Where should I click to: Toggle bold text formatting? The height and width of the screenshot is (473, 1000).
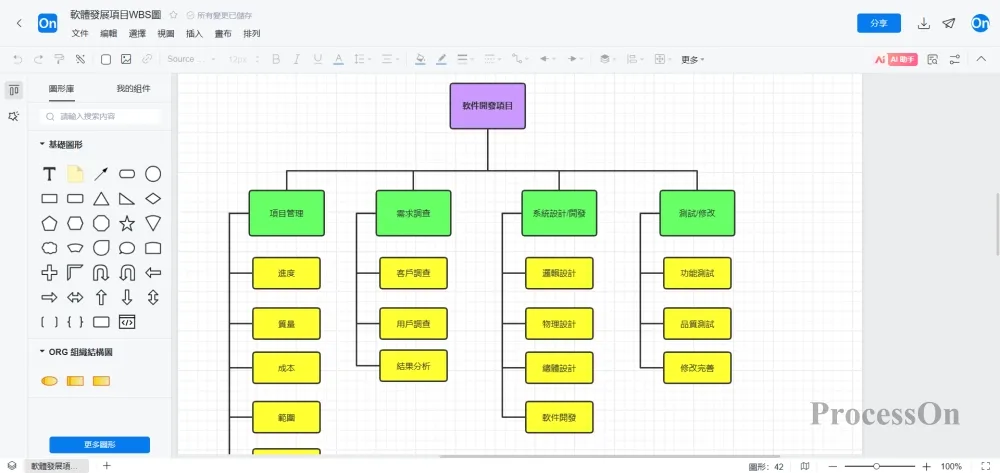pyautogui.click(x=276, y=59)
